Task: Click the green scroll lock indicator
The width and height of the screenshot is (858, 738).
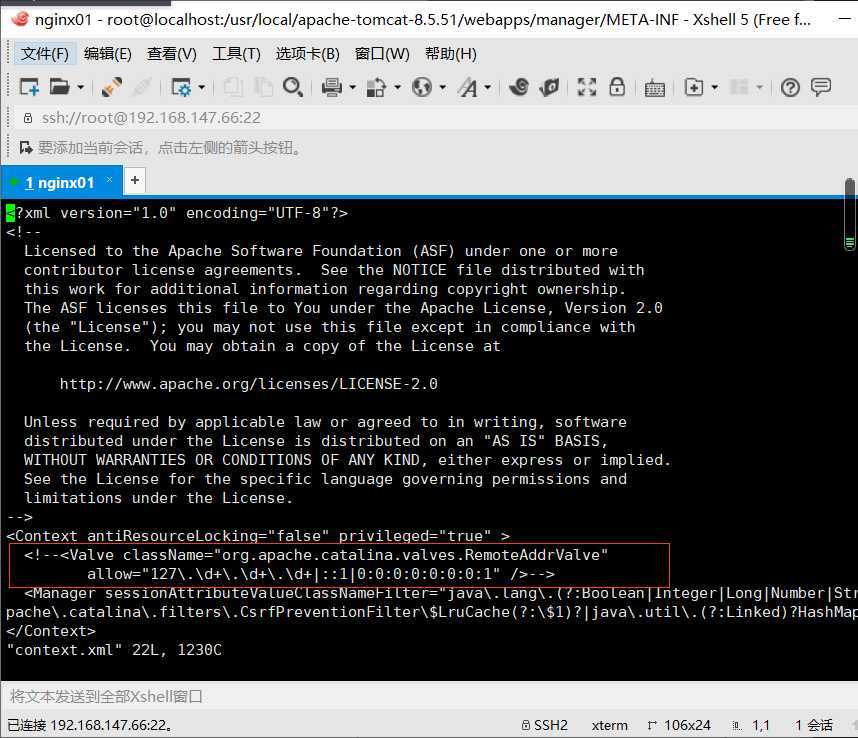Action: click(x=849, y=243)
